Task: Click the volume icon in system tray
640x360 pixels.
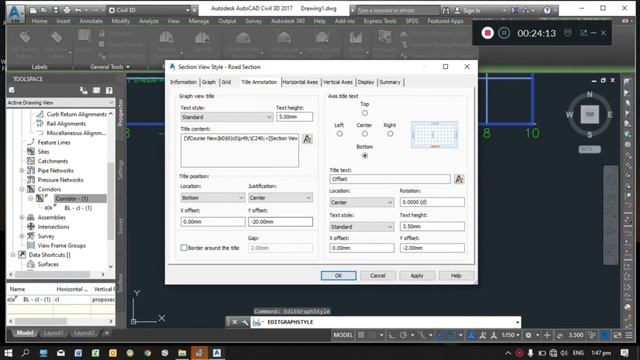Action: (x=564, y=353)
